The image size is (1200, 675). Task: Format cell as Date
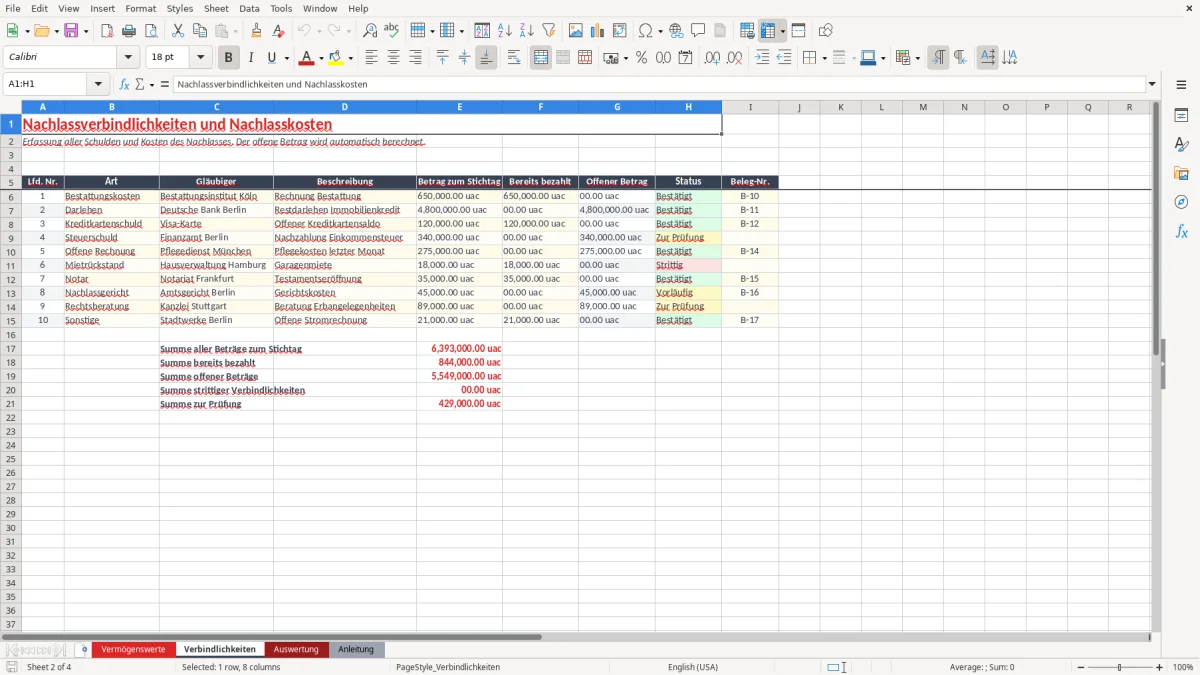point(686,58)
